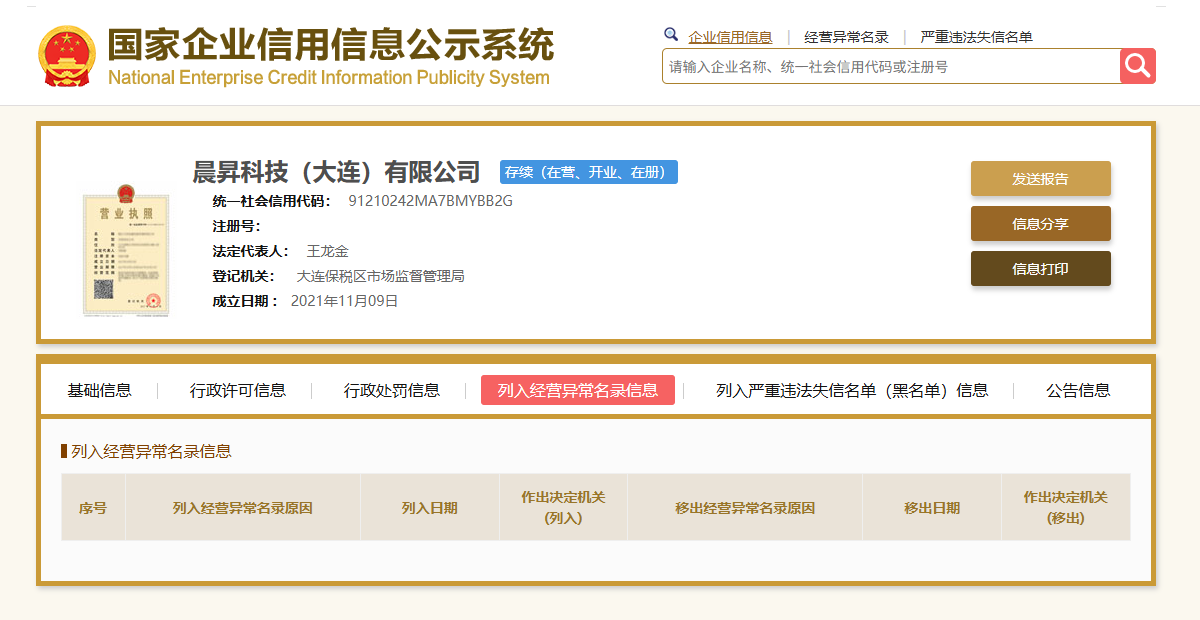1200x620 pixels.
Task: Open the 行政许可信息 tab
Action: point(238,390)
